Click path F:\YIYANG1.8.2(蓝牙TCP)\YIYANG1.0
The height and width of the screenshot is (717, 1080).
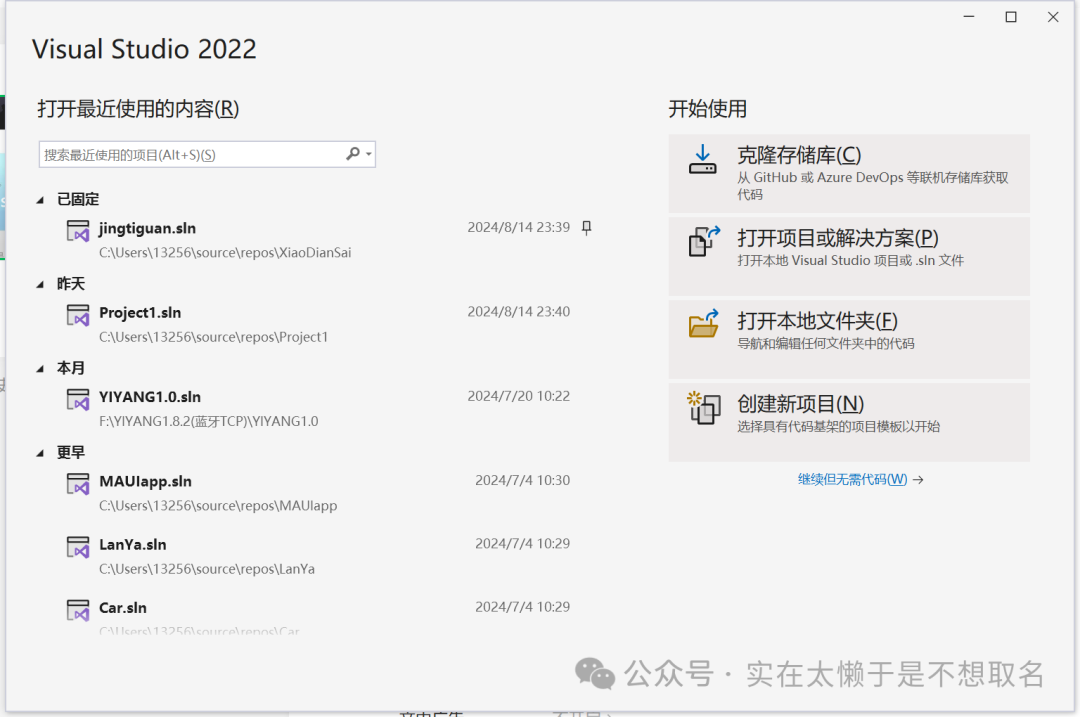point(209,421)
